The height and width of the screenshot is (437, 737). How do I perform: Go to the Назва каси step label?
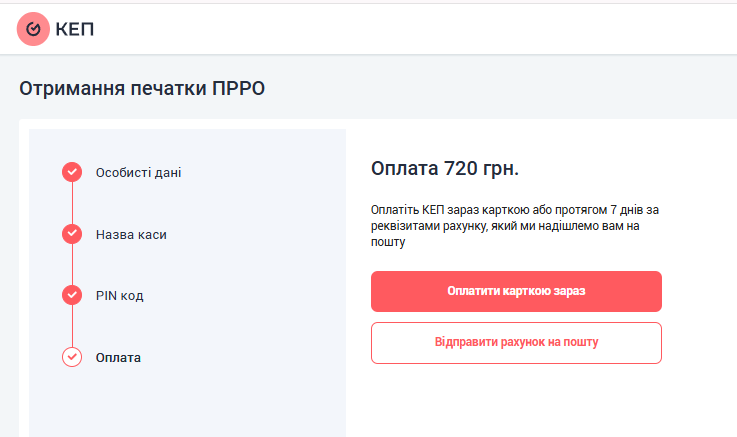(x=131, y=234)
